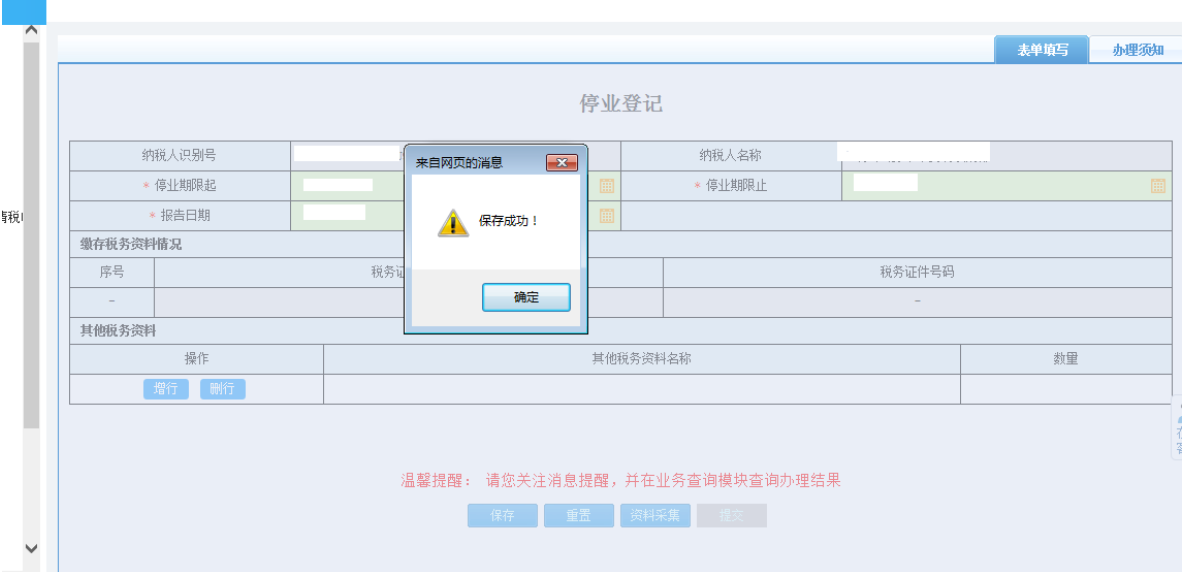
Task: Click the left scrollbar down arrow
Action: pos(30,548)
